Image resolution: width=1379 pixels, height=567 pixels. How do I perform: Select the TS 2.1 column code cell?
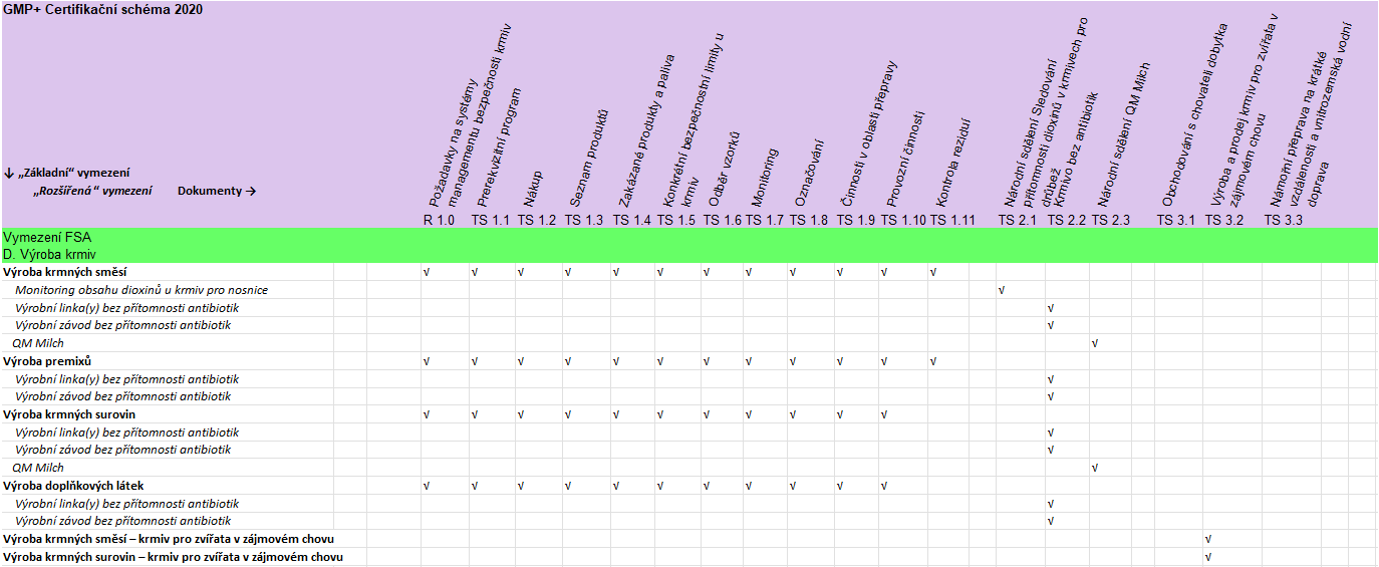coord(1021,219)
